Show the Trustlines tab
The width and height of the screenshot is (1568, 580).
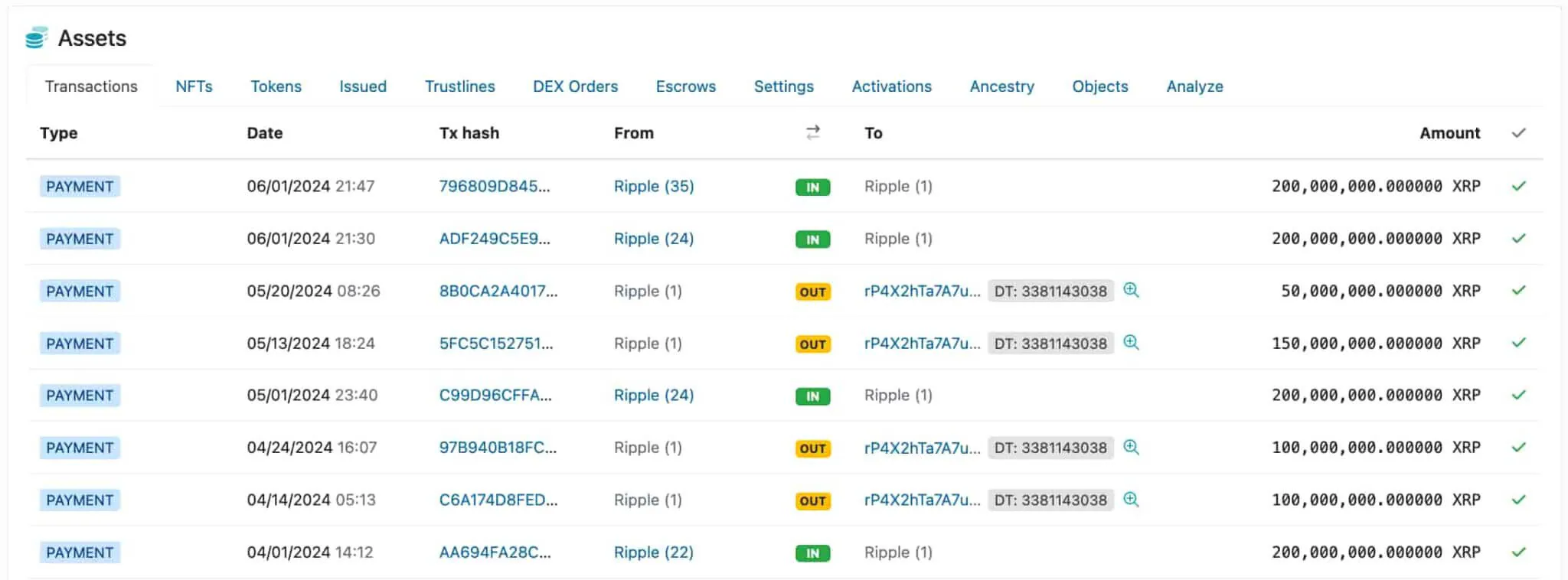point(459,86)
